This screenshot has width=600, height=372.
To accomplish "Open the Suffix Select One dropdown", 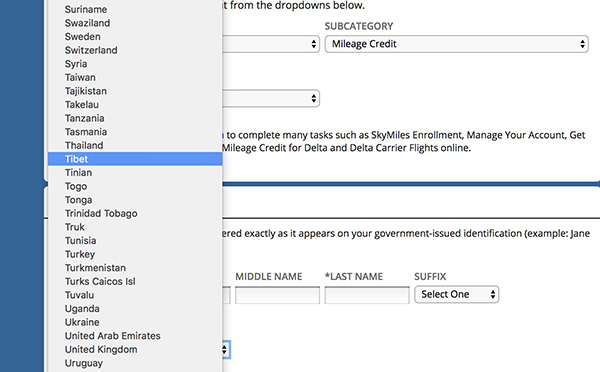I will coord(457,294).
